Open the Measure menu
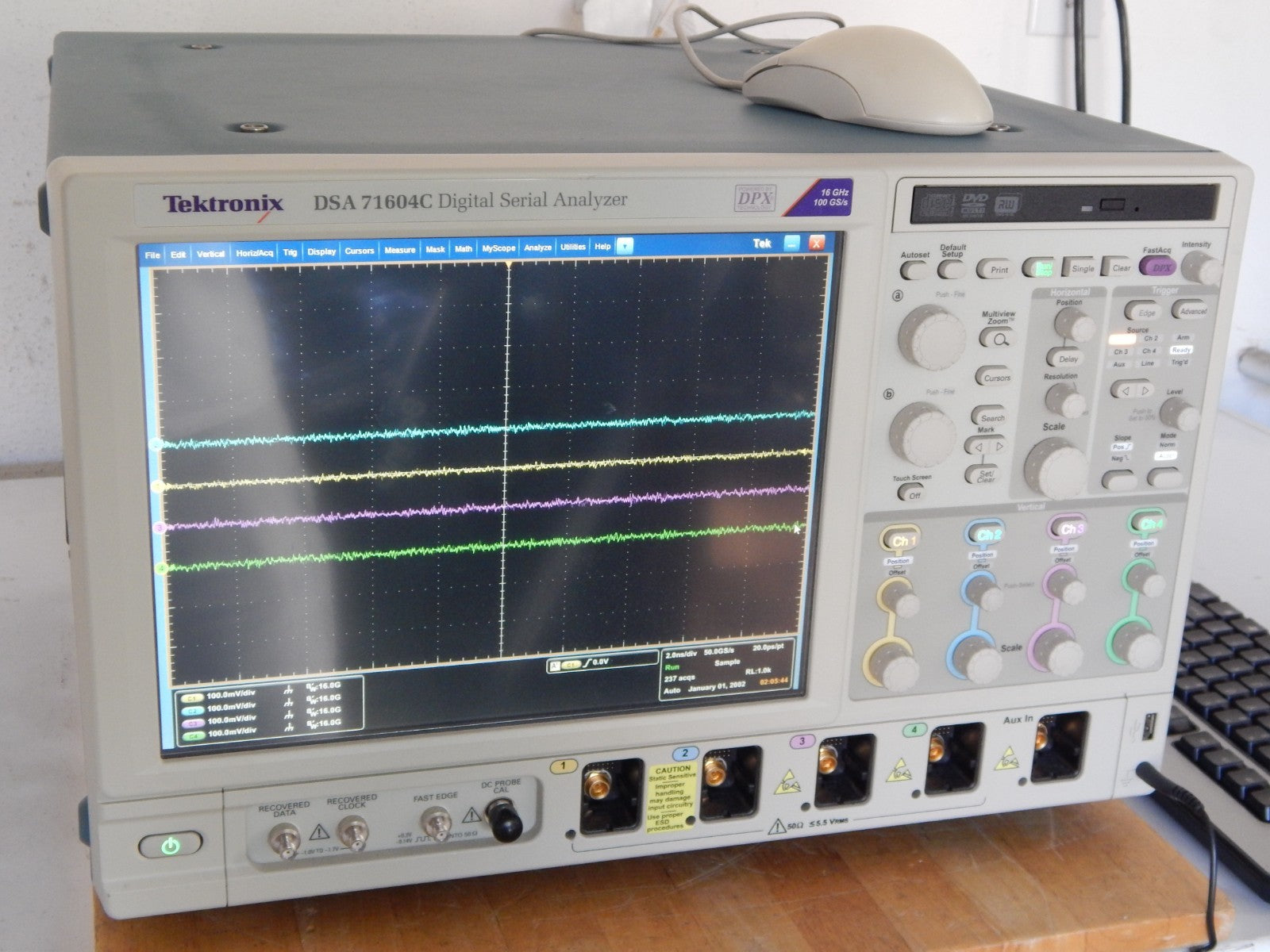 (x=401, y=249)
